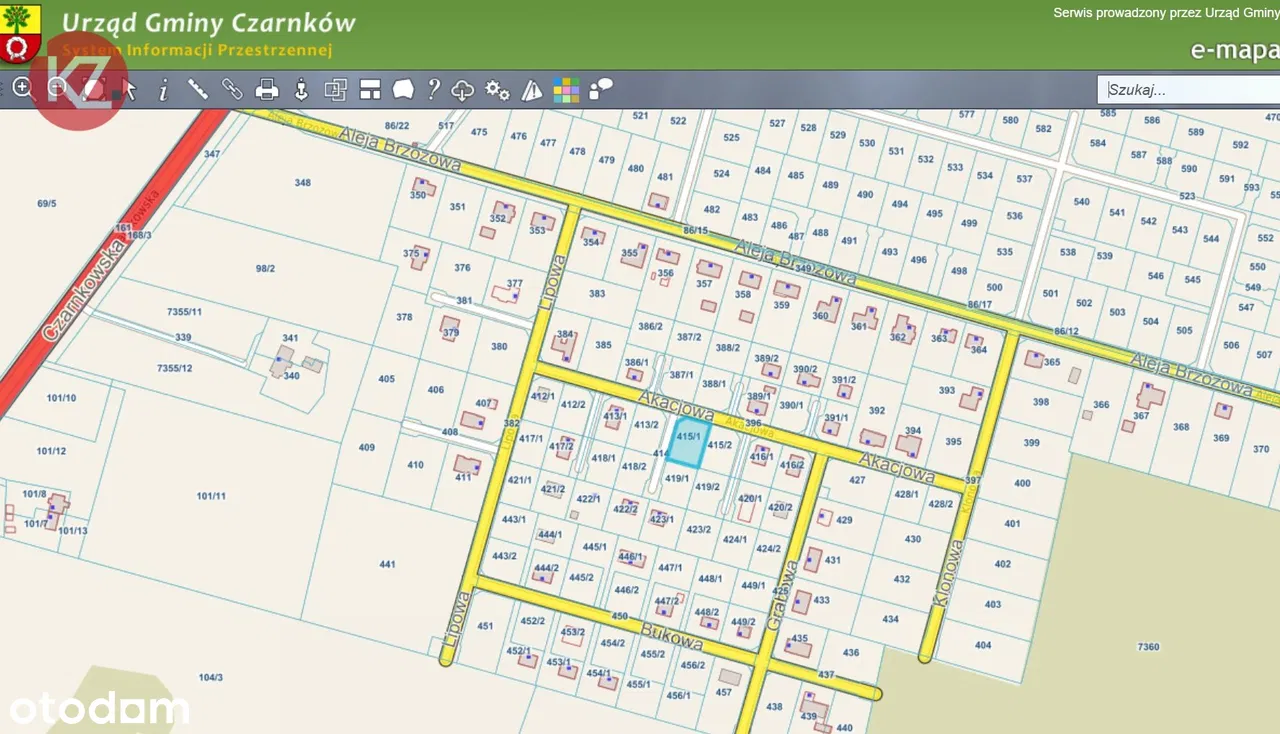Open the street view person tool

[301, 90]
